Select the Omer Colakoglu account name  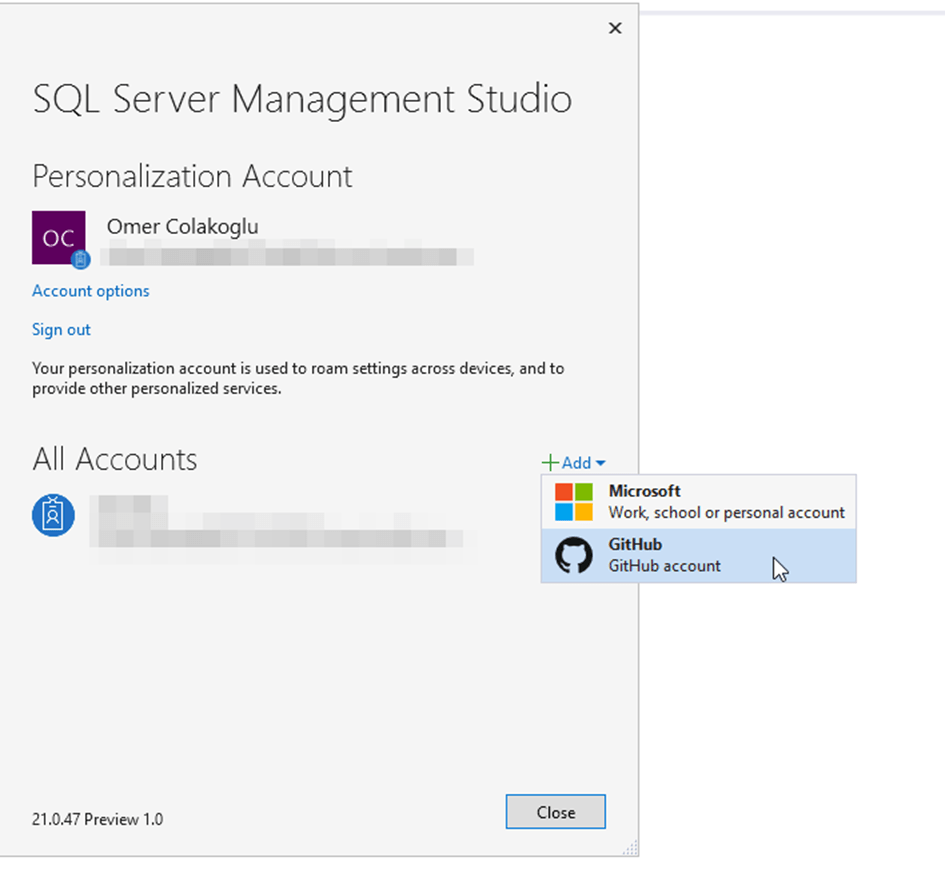pos(182,226)
